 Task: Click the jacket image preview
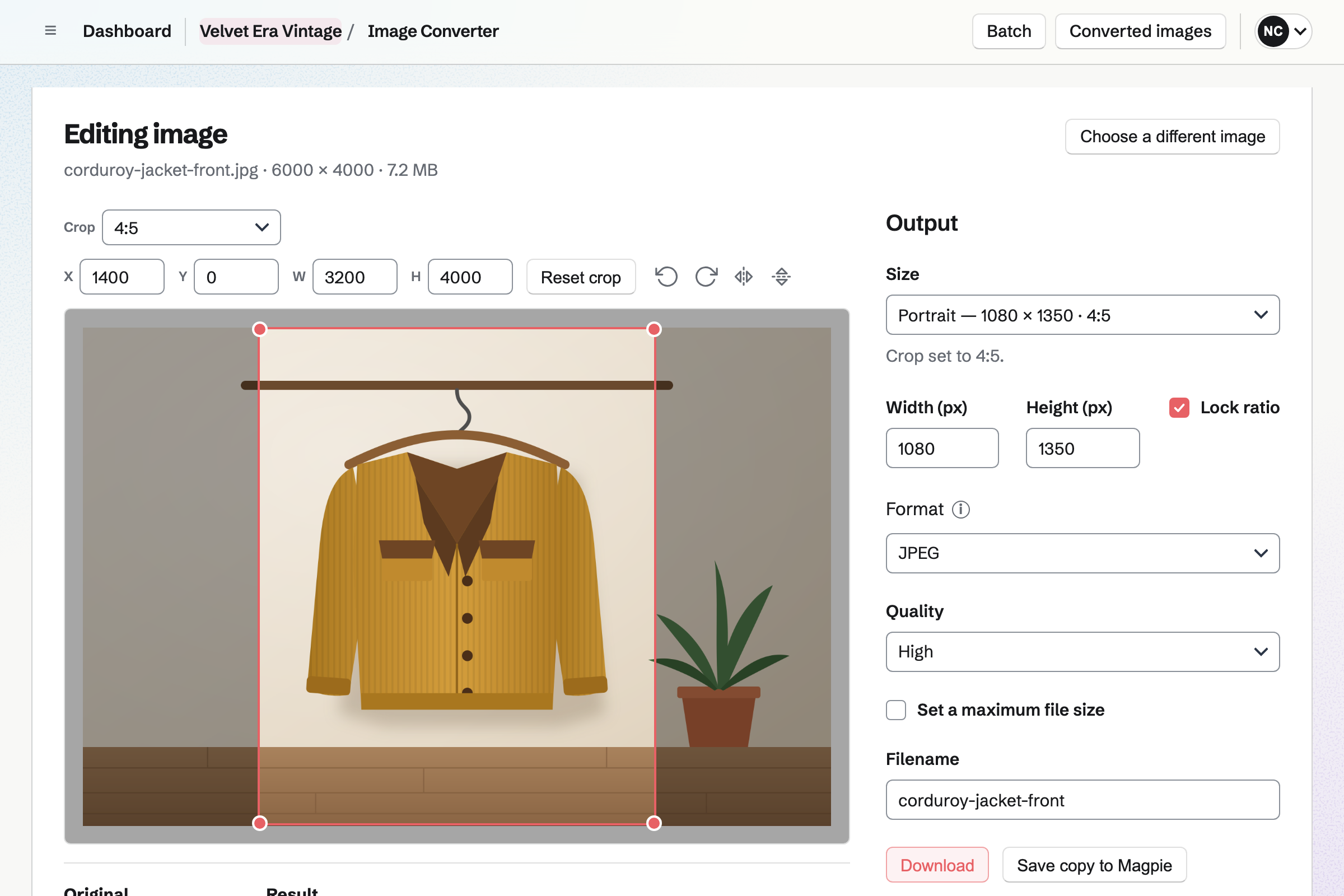point(456,576)
